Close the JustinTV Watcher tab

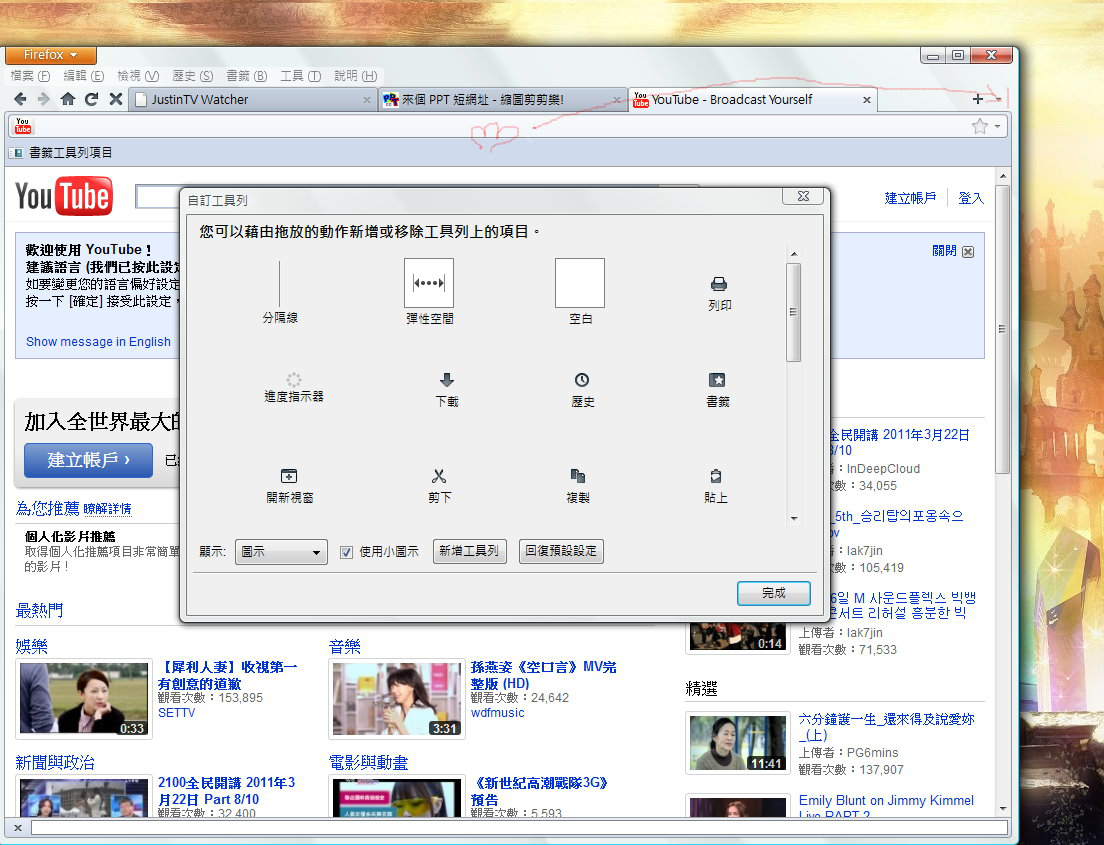tap(367, 100)
